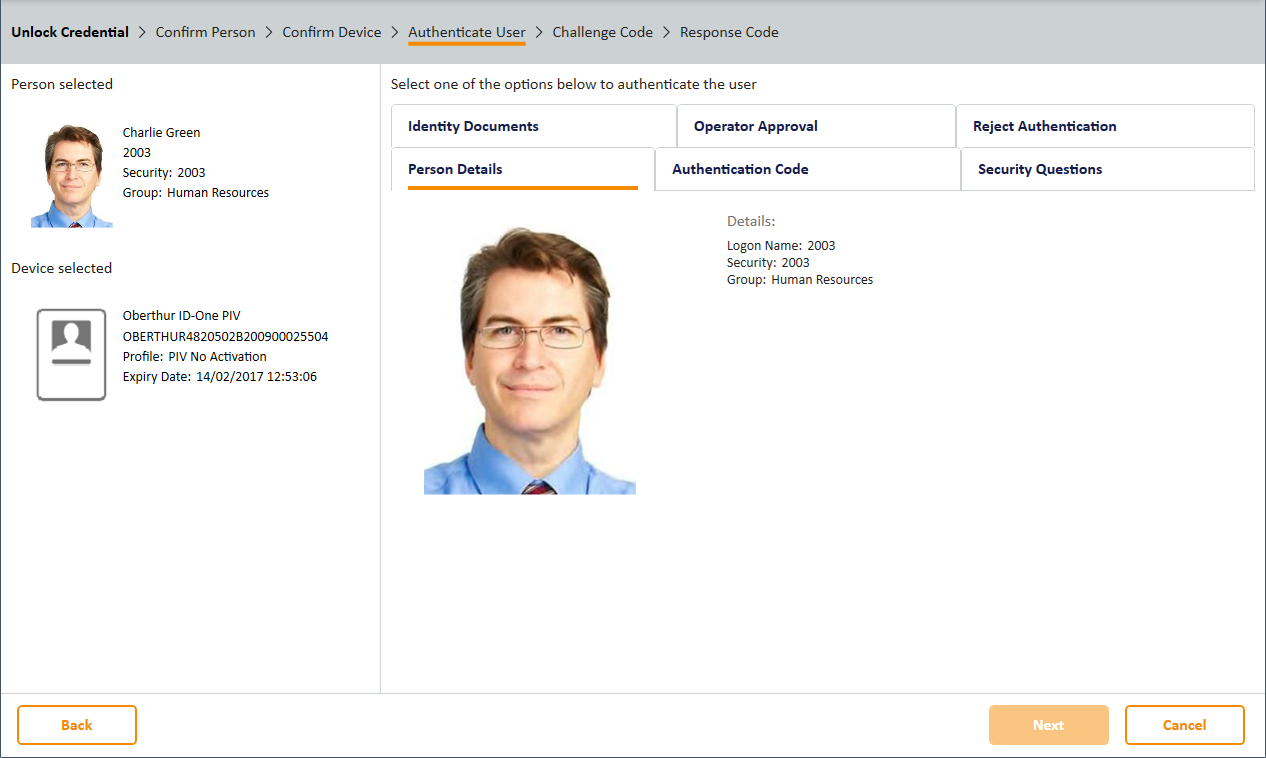
Task: Go to the Confirm Device breadcrumb step
Action: (x=332, y=32)
